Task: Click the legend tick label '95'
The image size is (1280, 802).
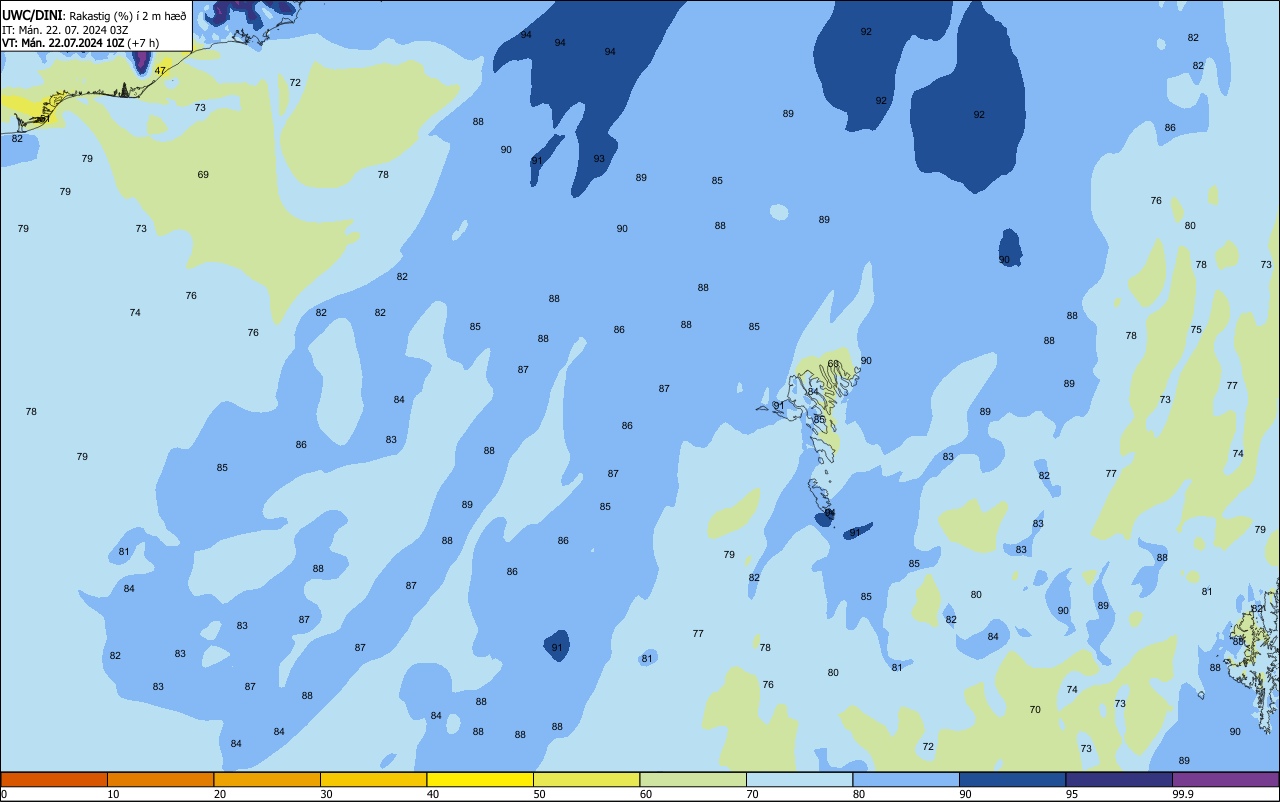Action: tap(1072, 794)
